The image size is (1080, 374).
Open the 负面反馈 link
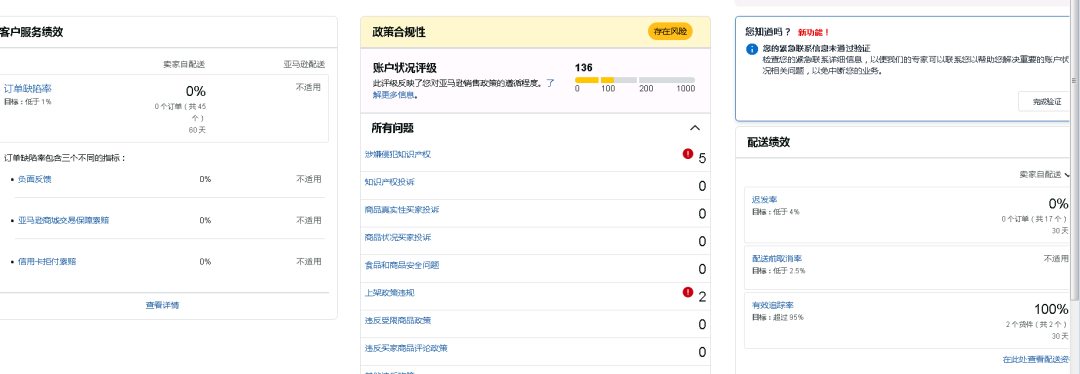pos(34,179)
